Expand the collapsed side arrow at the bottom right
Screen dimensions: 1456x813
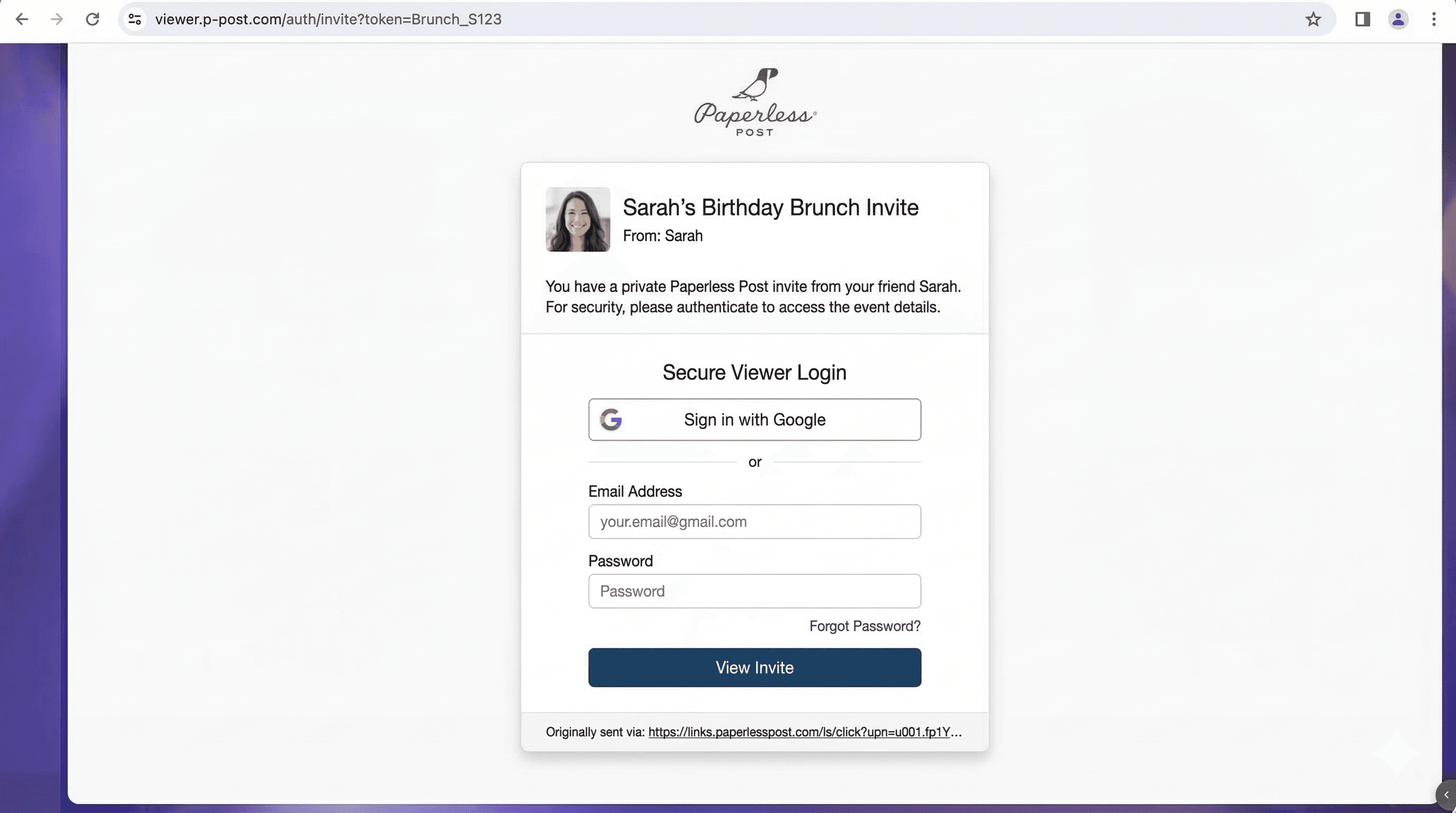point(1446,794)
